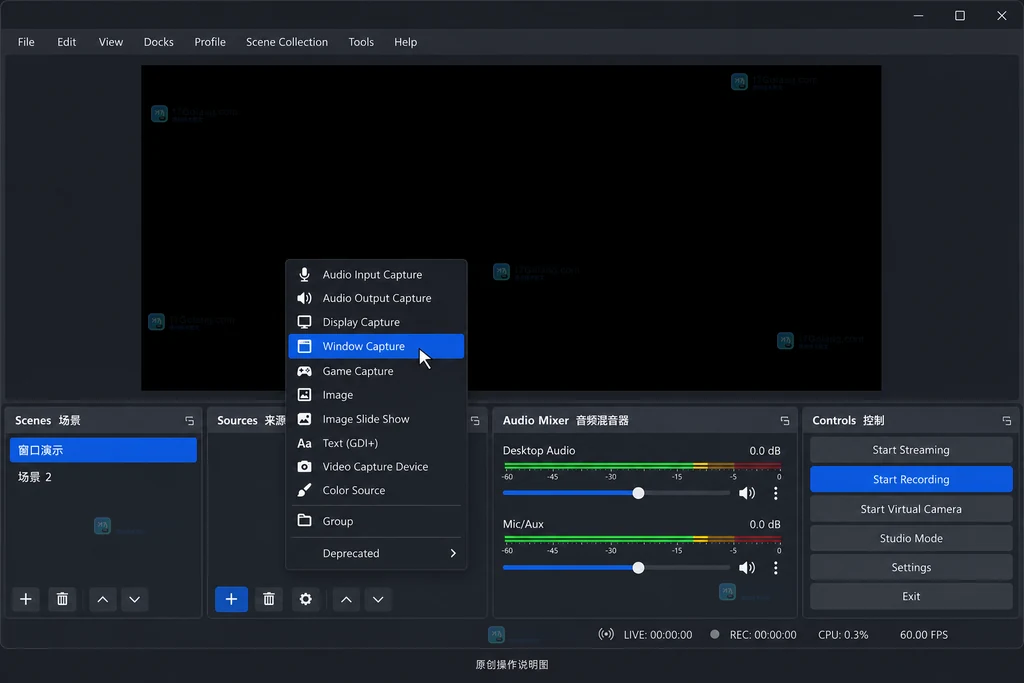Move source up with arrow icon

(x=346, y=599)
